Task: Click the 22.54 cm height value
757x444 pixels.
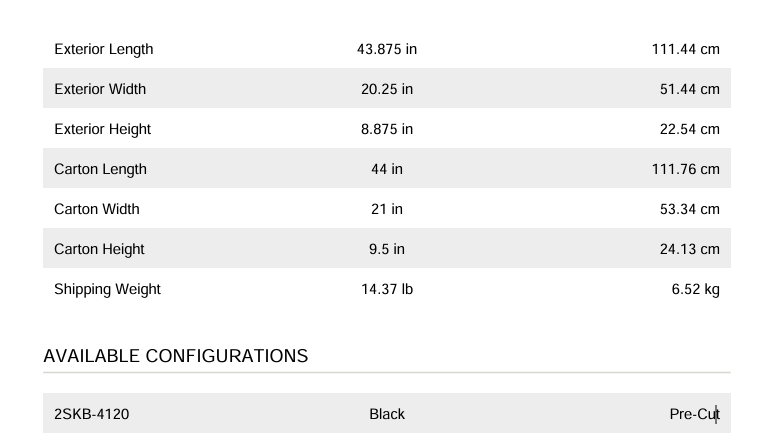Action: click(x=690, y=129)
